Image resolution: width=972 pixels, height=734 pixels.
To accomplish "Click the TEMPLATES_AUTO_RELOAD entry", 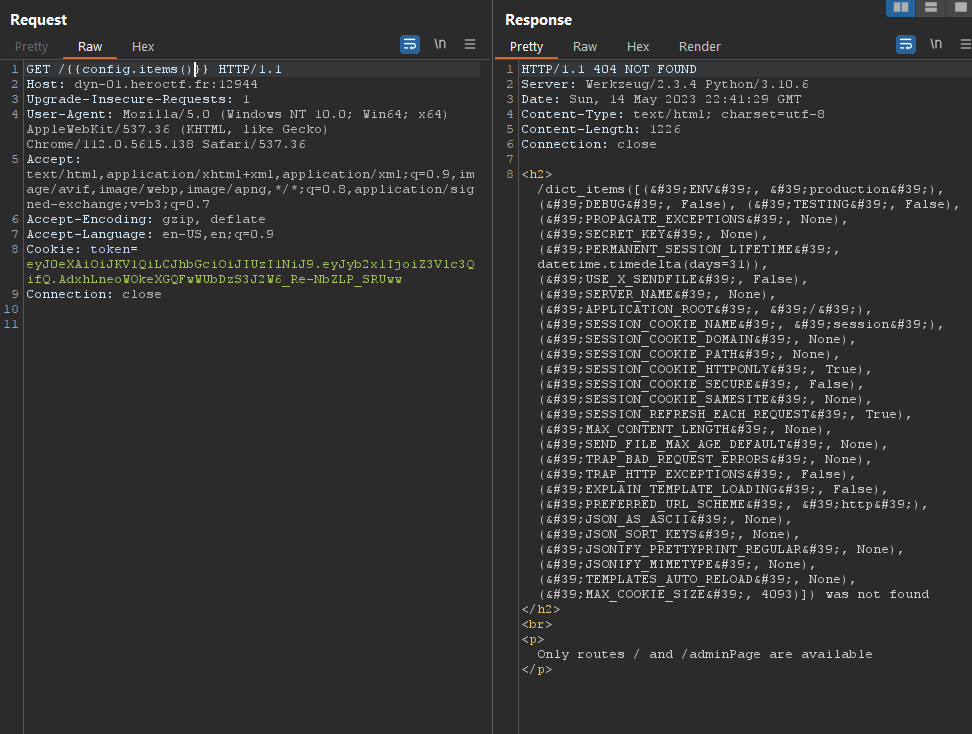I will coord(697,580).
